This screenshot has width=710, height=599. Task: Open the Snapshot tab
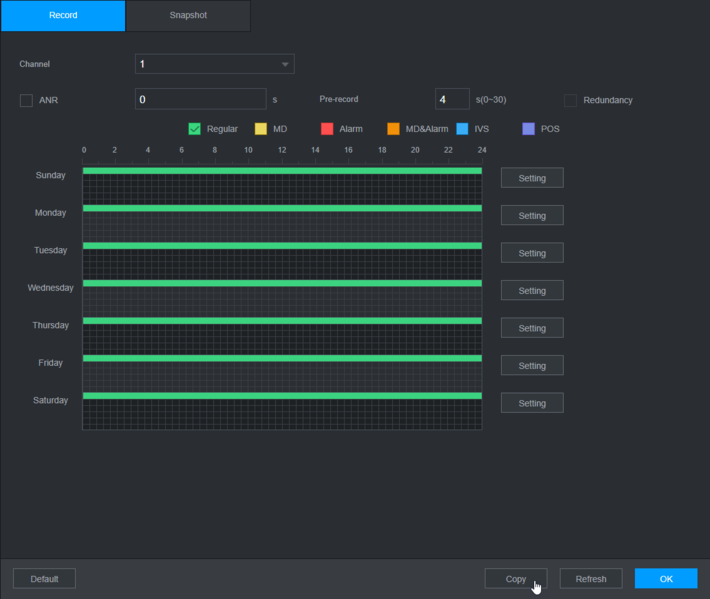tap(188, 15)
